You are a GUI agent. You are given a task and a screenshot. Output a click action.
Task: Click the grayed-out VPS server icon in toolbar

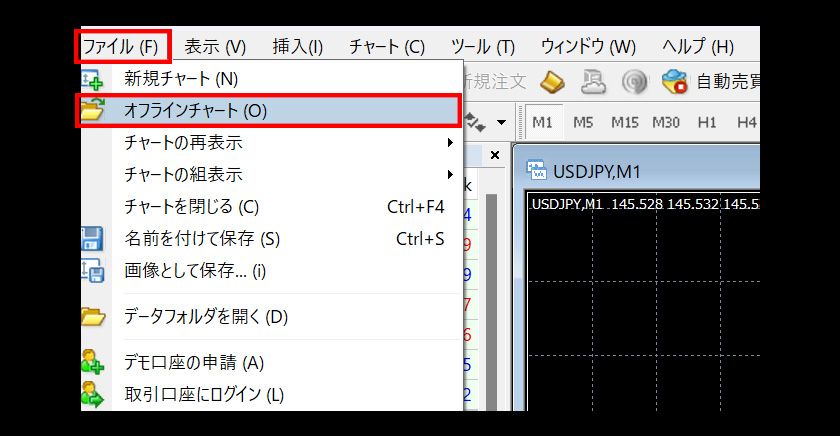(594, 80)
